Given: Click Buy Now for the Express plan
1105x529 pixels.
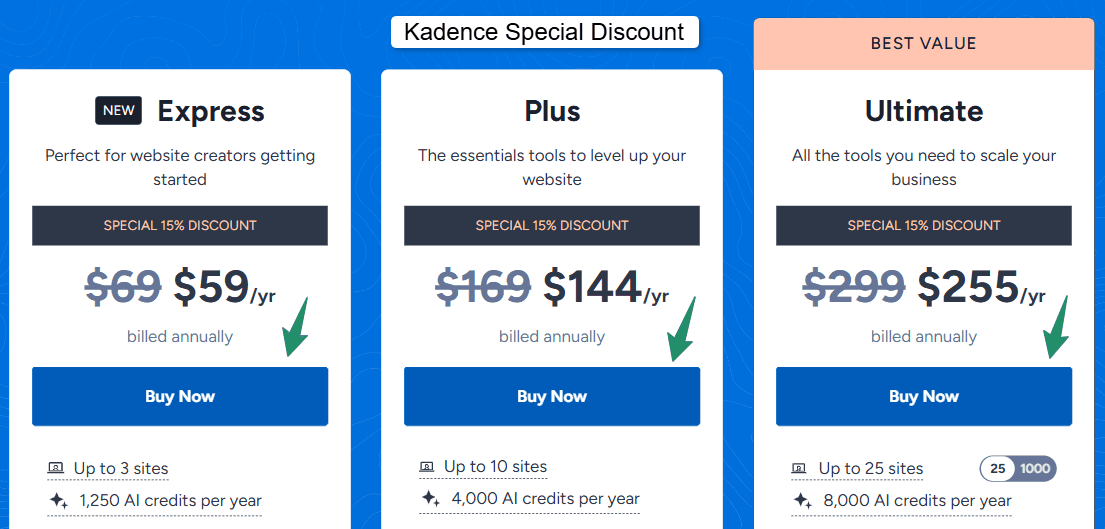Looking at the screenshot, I should 180,396.
